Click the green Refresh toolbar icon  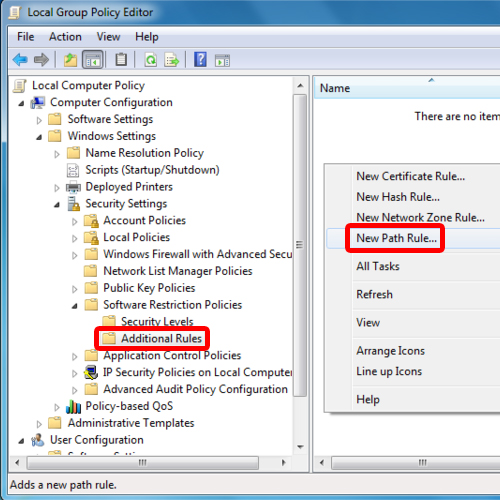tap(151, 60)
